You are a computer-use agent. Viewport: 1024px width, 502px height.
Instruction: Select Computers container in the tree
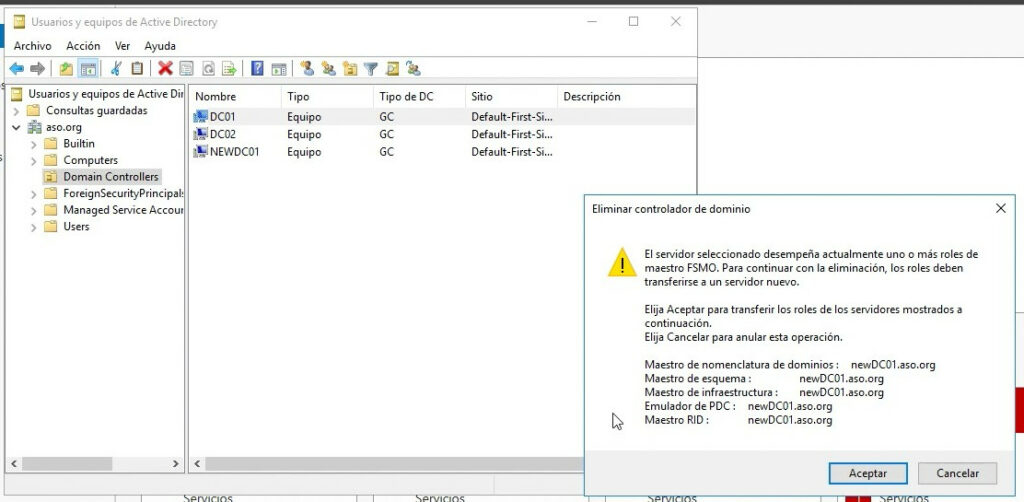(90, 160)
